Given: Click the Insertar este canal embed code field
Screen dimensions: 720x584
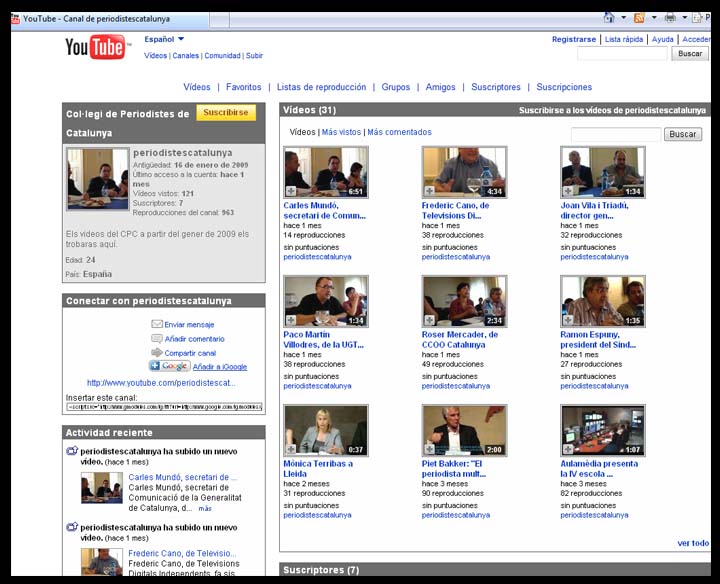Looking at the screenshot, I should [164, 407].
